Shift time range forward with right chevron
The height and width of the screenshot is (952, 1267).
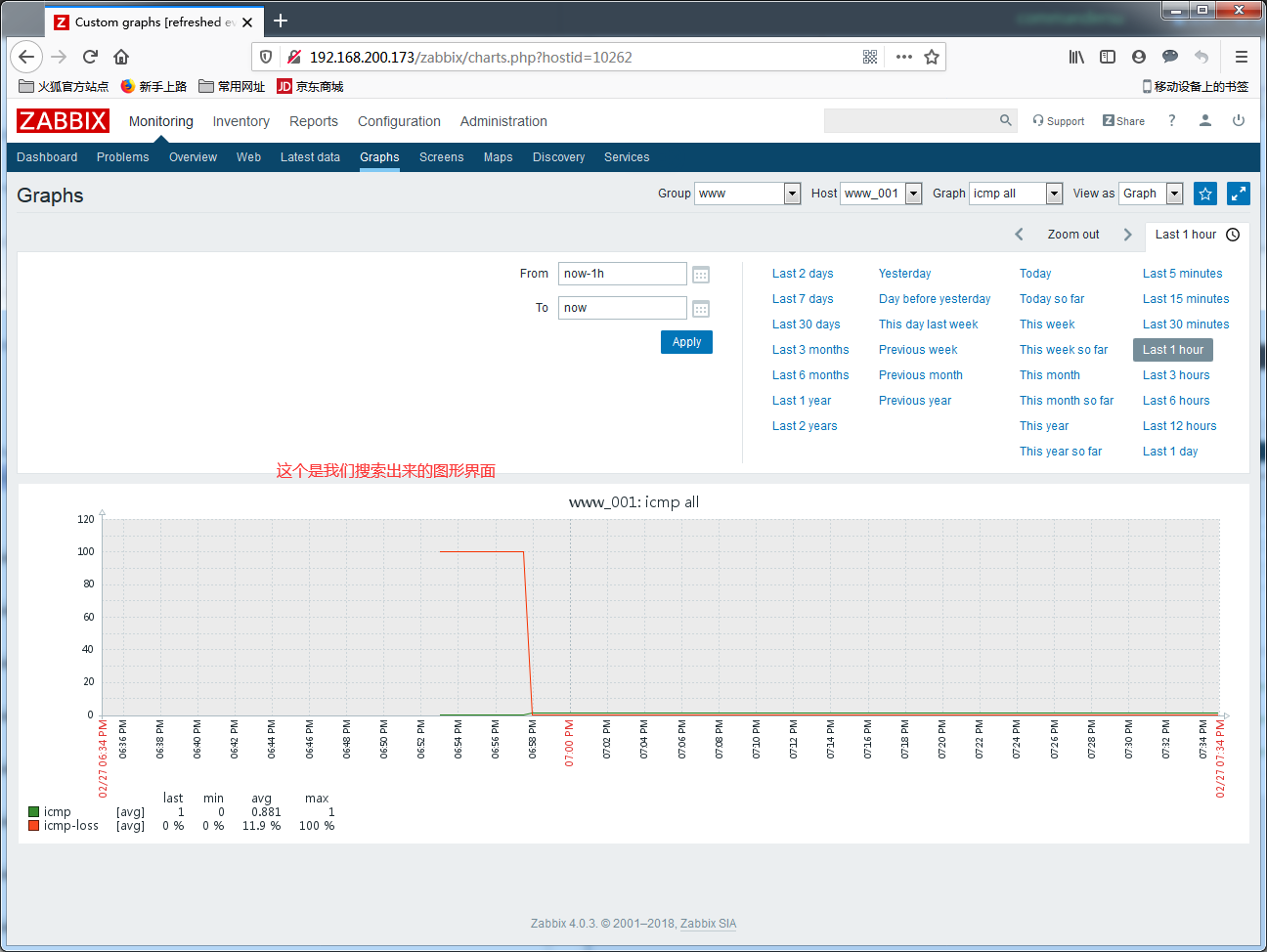pyautogui.click(x=1127, y=235)
